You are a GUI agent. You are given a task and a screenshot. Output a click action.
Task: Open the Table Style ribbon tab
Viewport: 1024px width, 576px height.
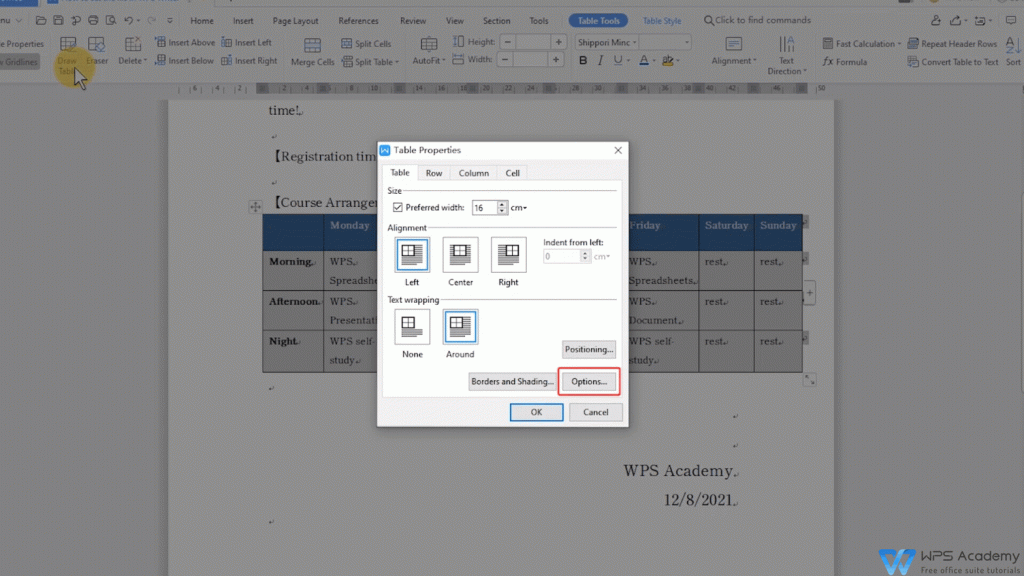point(662,21)
